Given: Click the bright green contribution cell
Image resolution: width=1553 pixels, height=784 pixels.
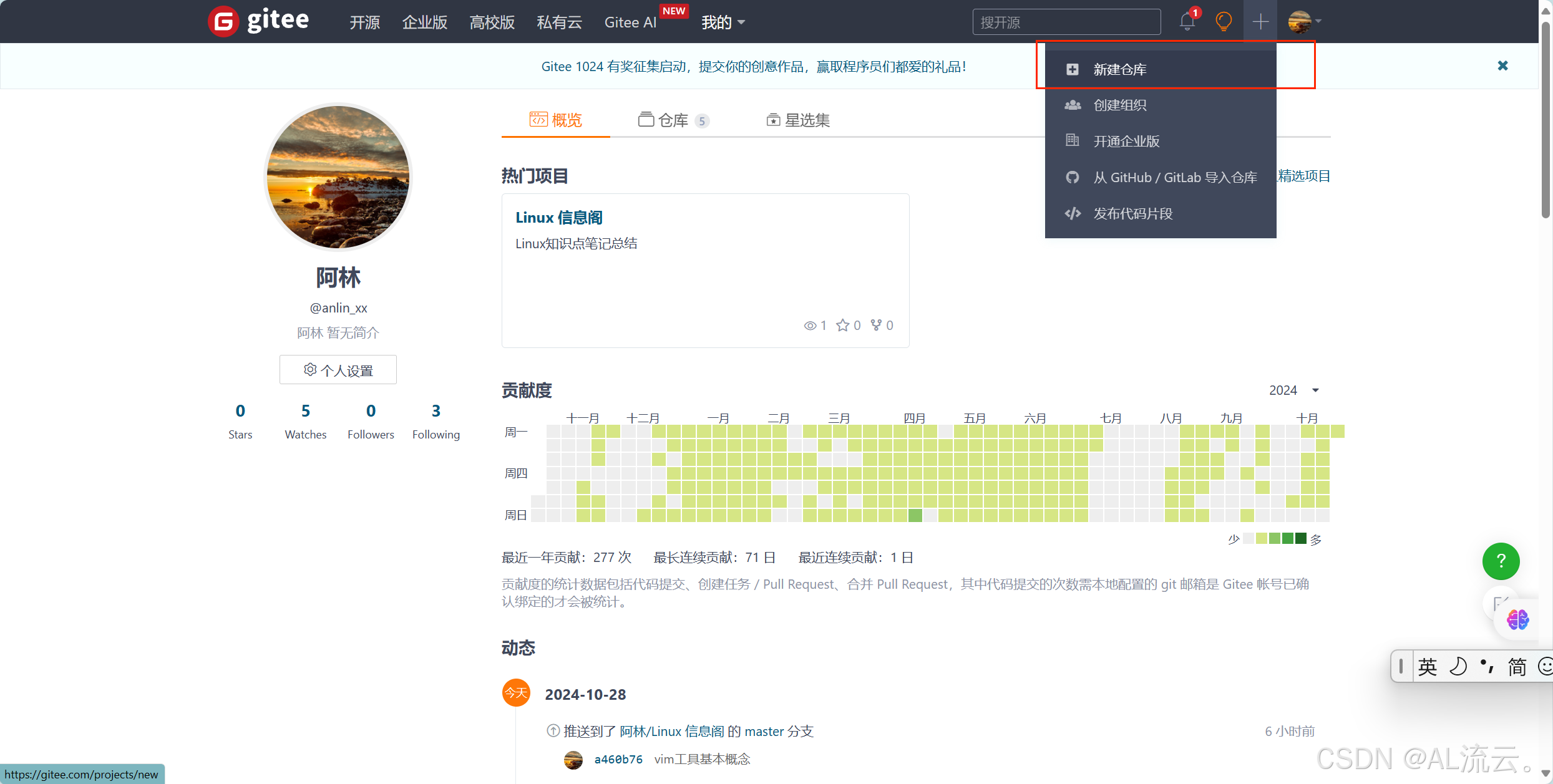Looking at the screenshot, I should pos(915,515).
